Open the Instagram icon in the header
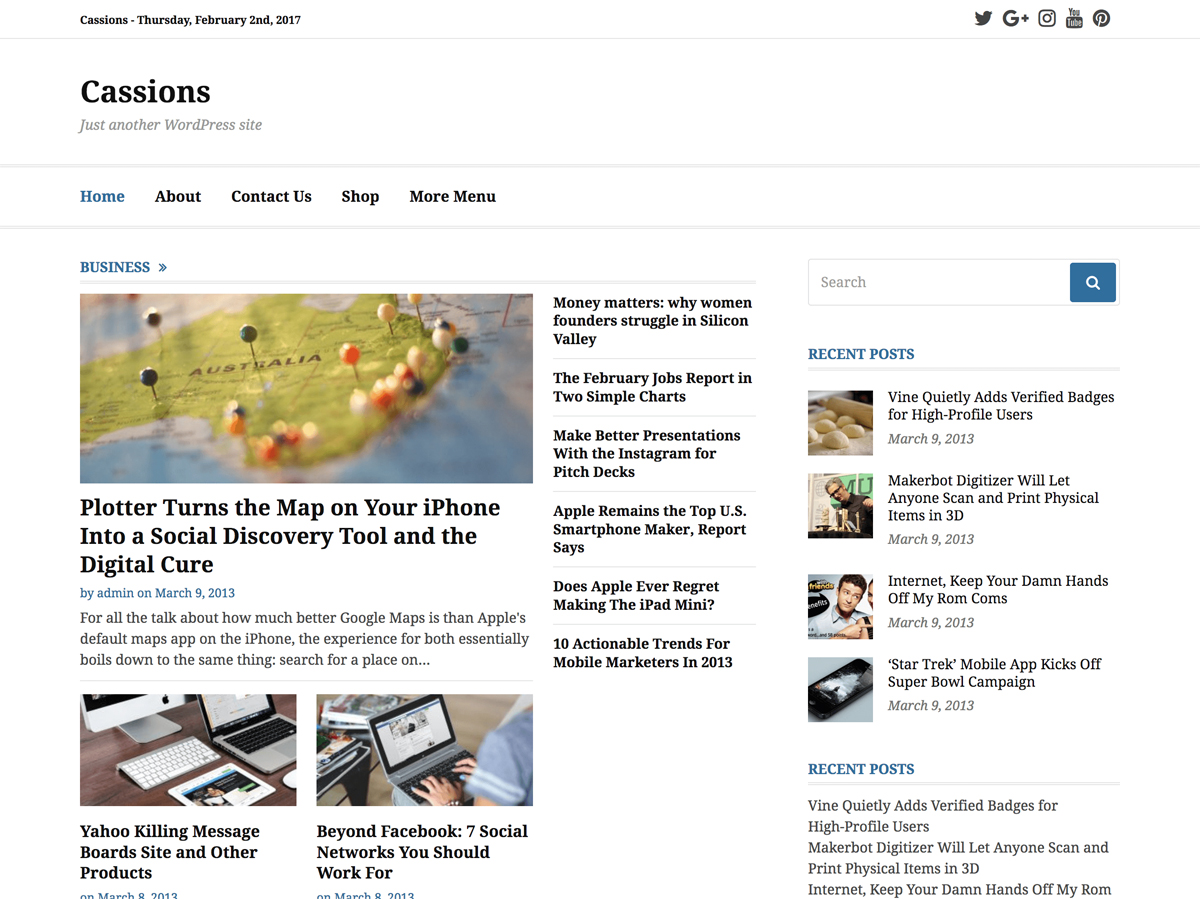 click(1046, 18)
